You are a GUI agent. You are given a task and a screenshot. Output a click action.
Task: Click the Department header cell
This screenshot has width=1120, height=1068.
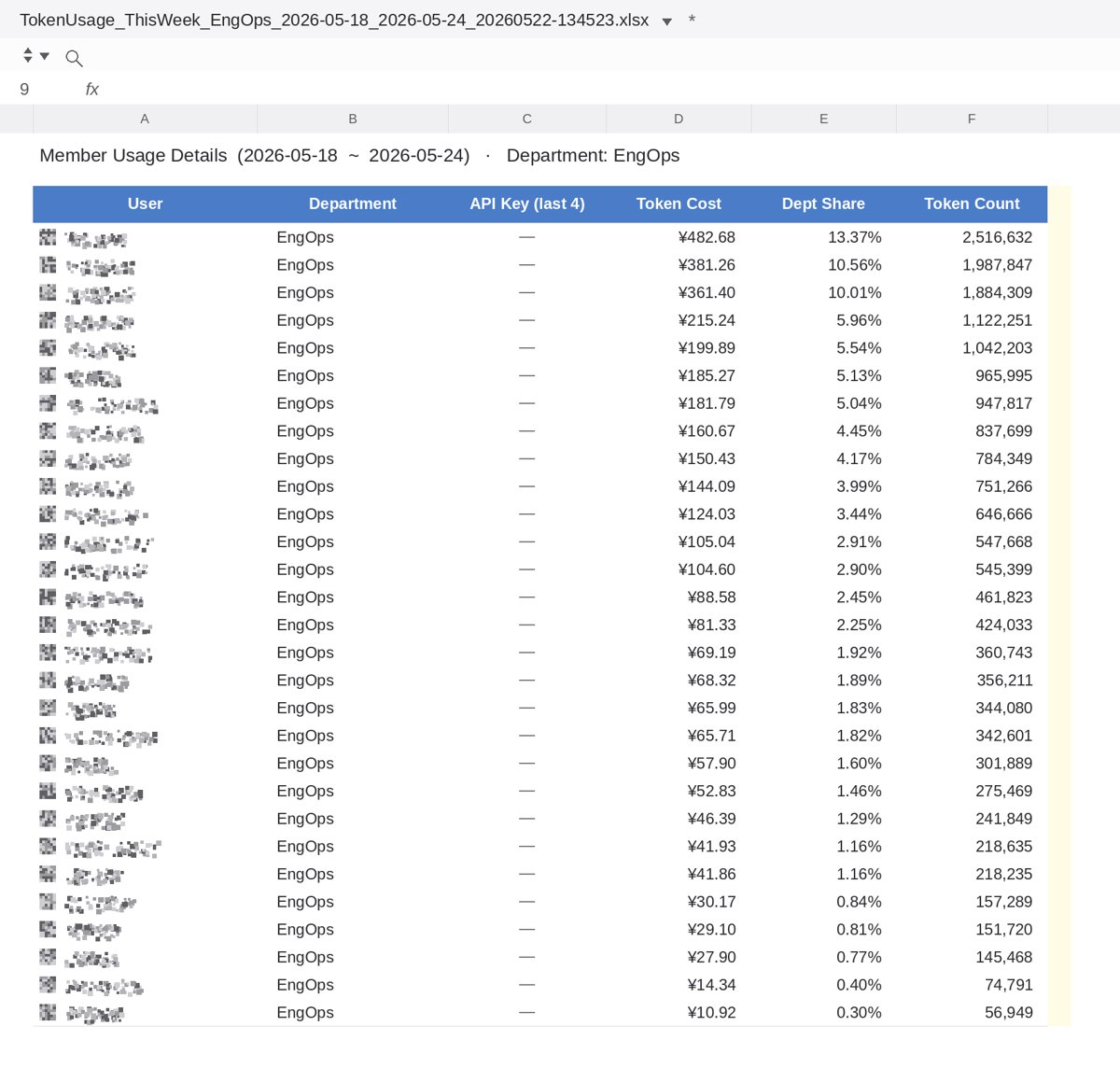click(x=353, y=204)
